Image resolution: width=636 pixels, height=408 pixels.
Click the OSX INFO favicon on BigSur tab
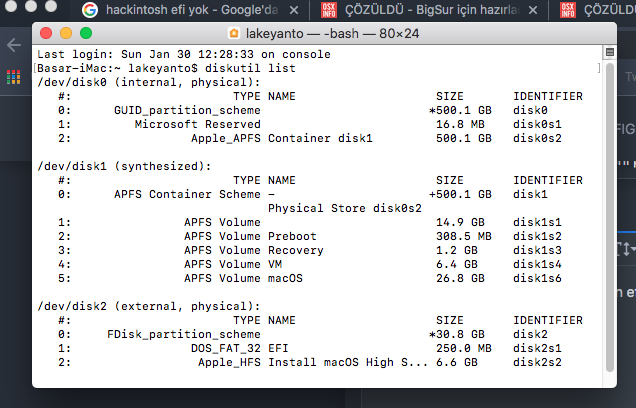point(329,11)
